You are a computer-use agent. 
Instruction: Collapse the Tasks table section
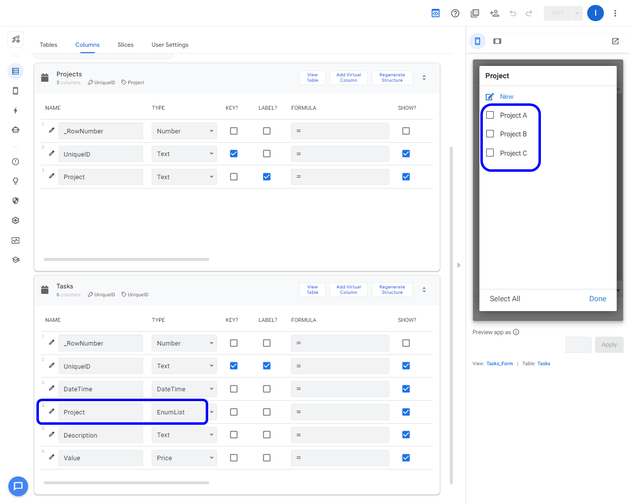click(424, 290)
